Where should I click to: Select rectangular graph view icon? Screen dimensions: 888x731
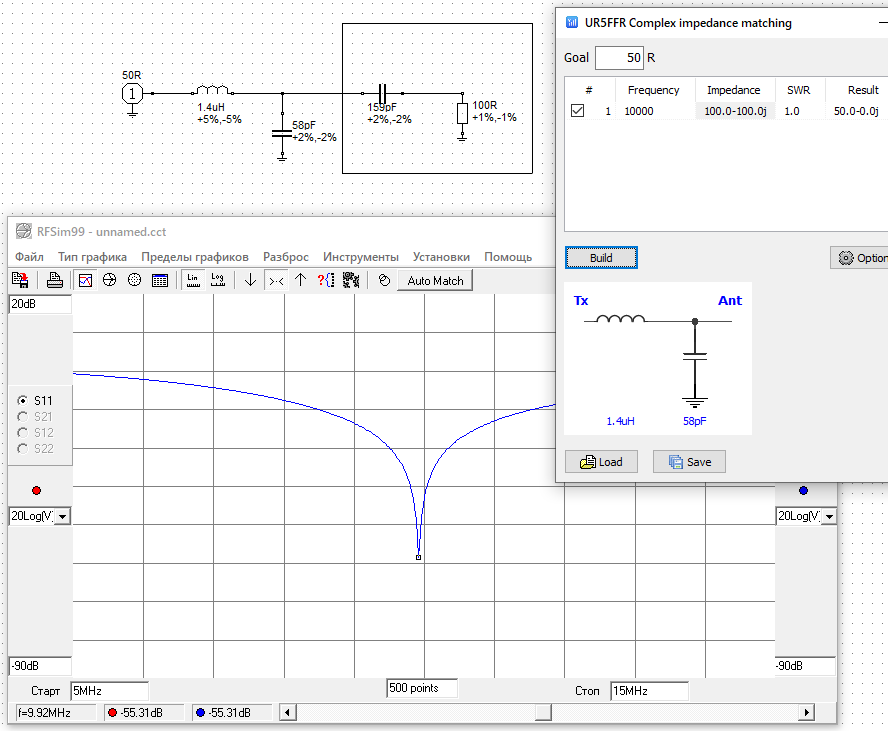click(86, 280)
